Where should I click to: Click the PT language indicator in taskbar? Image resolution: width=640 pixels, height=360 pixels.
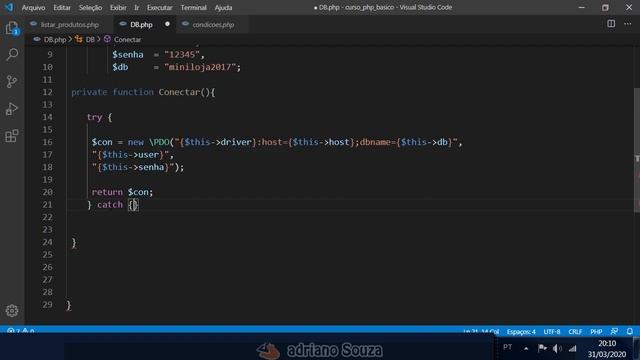coord(507,347)
